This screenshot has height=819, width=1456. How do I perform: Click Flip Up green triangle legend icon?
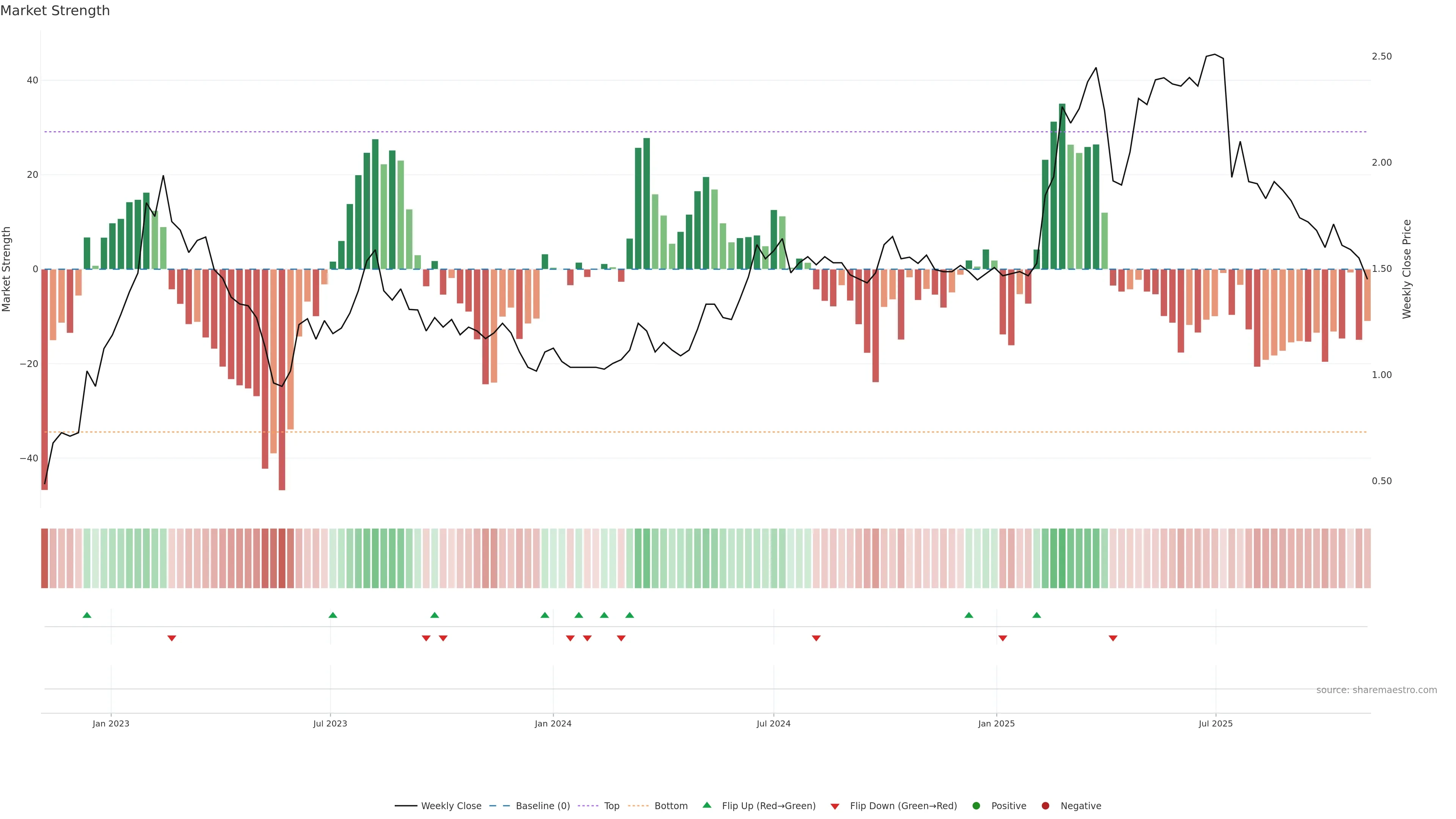[706, 805]
